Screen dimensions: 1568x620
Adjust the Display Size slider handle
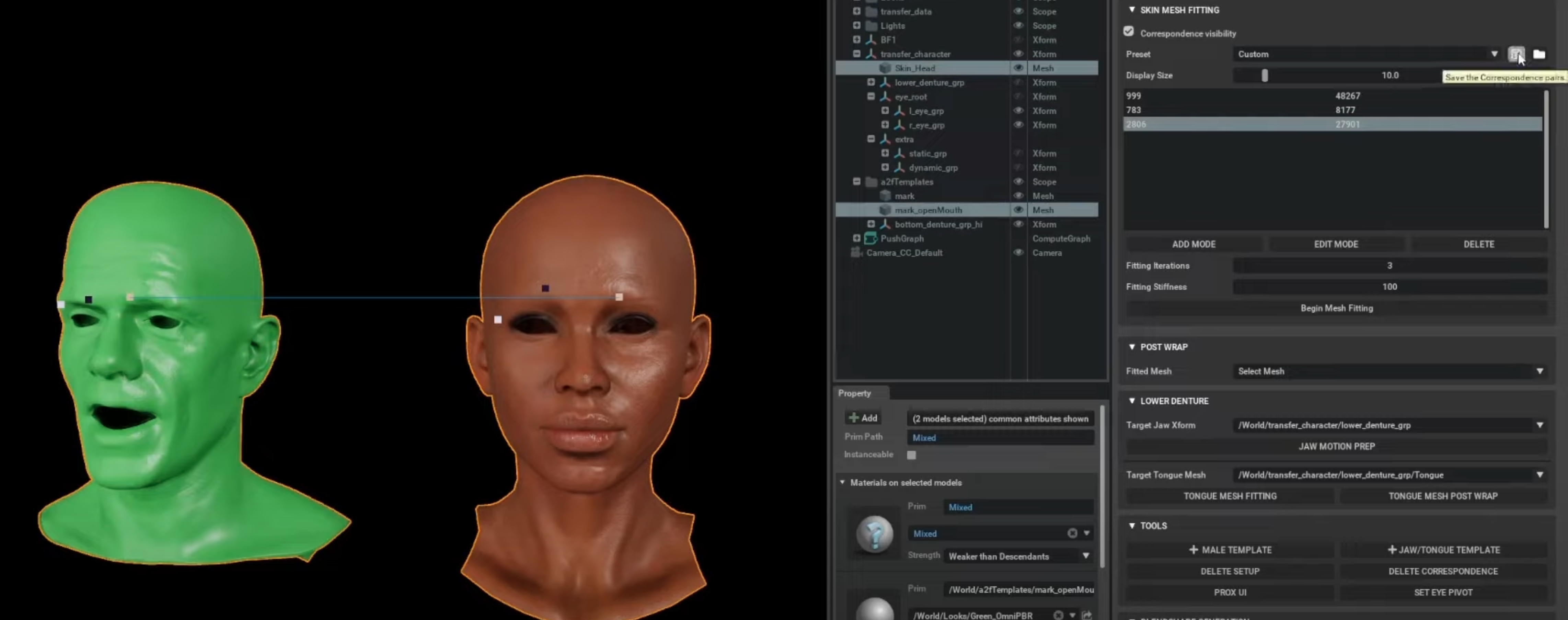tap(1264, 76)
